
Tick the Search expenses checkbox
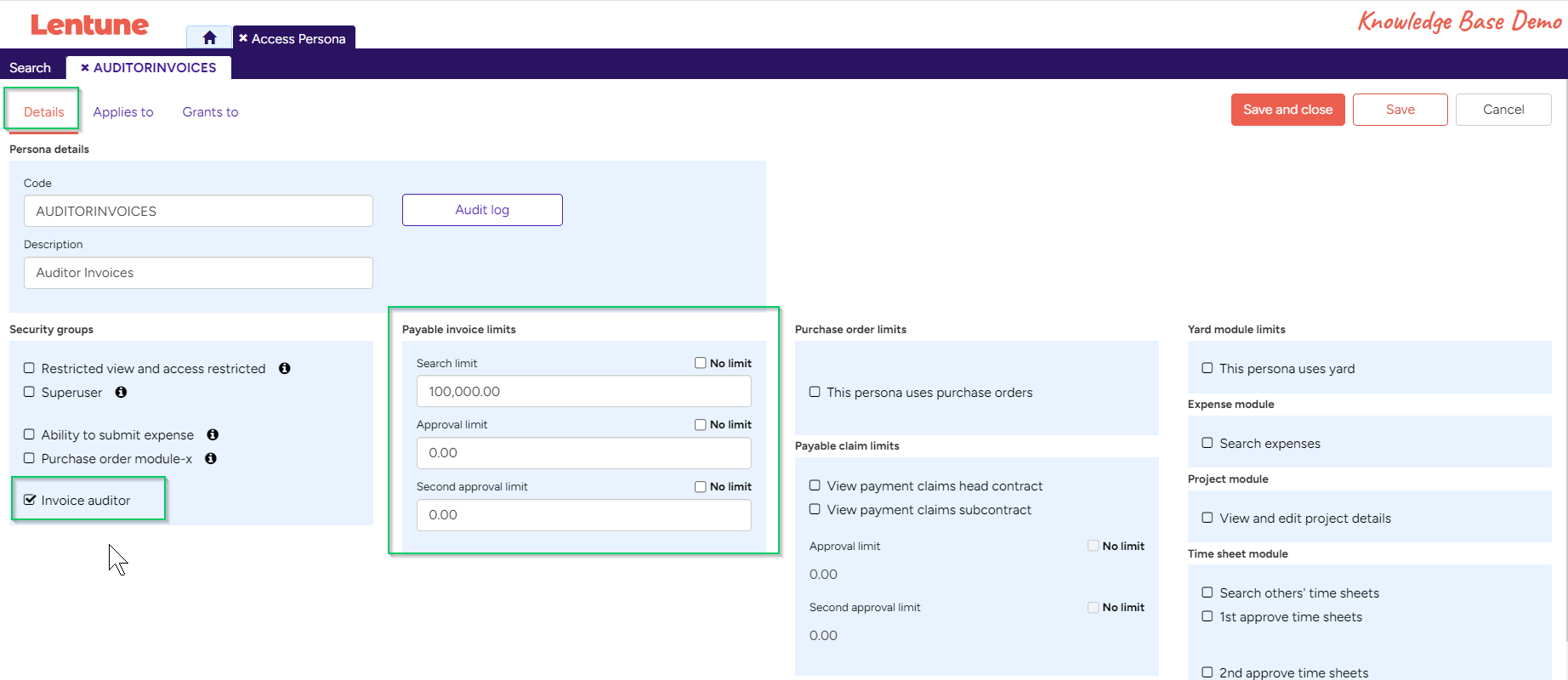point(1207,443)
